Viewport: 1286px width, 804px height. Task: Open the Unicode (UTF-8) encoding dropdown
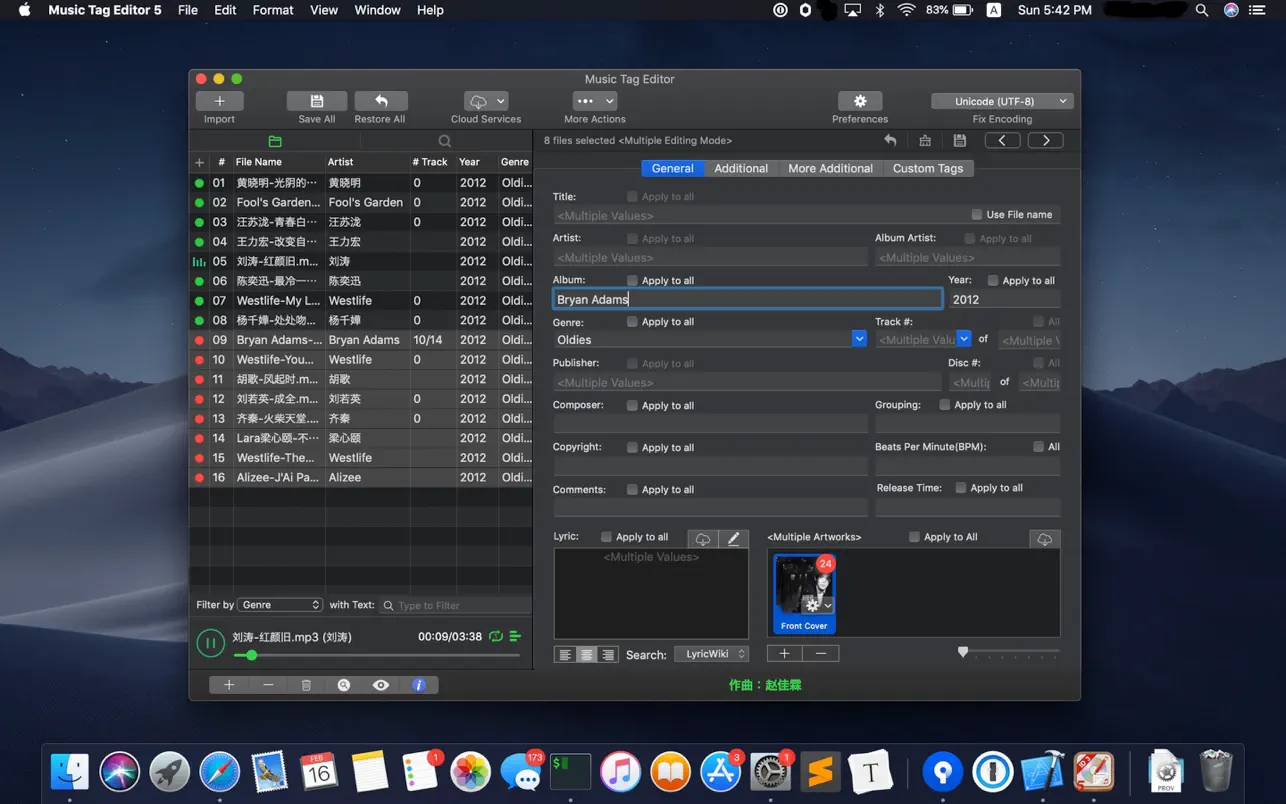click(x=1002, y=101)
